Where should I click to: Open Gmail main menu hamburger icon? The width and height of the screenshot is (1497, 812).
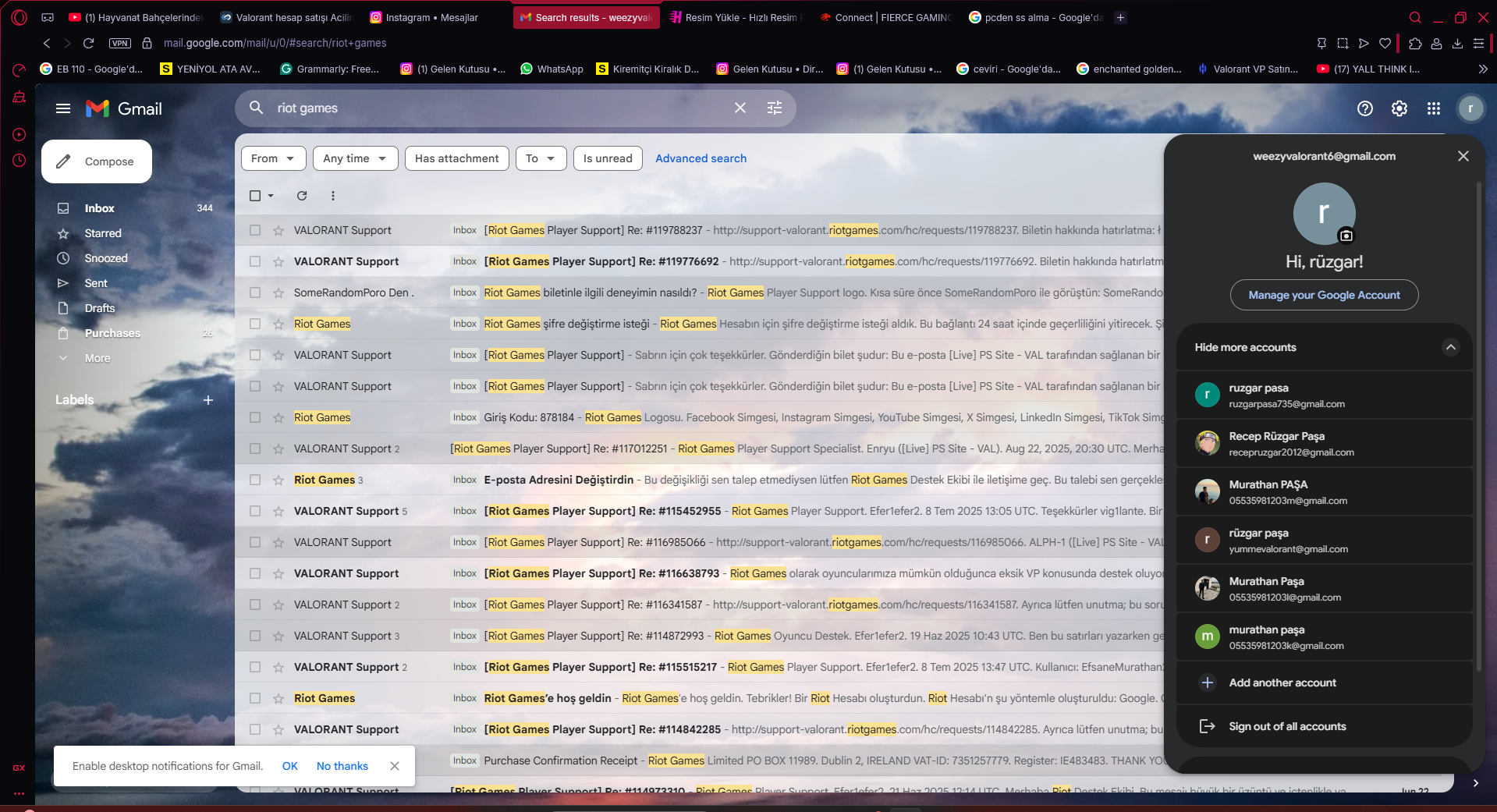tap(63, 108)
